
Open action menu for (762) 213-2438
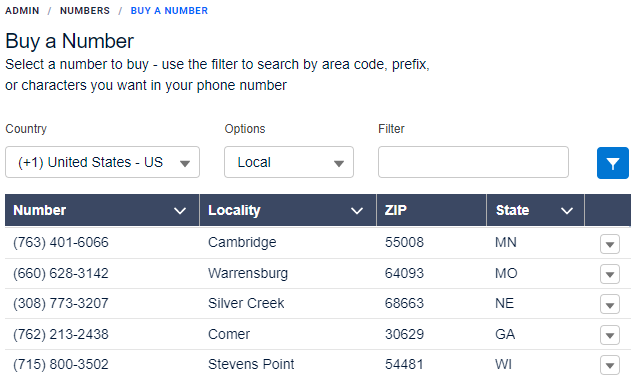pyautogui.click(x=610, y=335)
